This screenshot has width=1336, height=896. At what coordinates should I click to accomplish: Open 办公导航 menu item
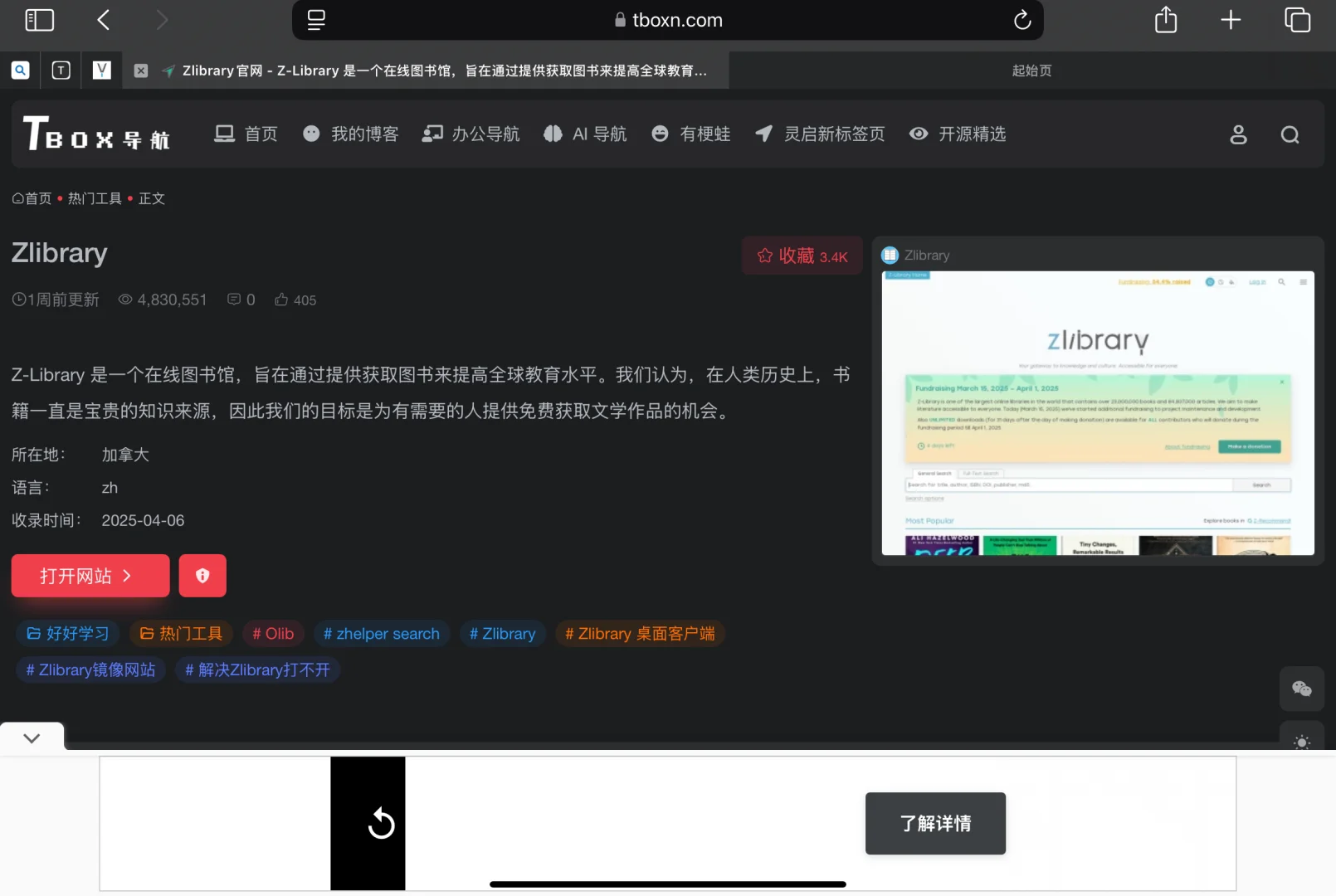(x=471, y=134)
